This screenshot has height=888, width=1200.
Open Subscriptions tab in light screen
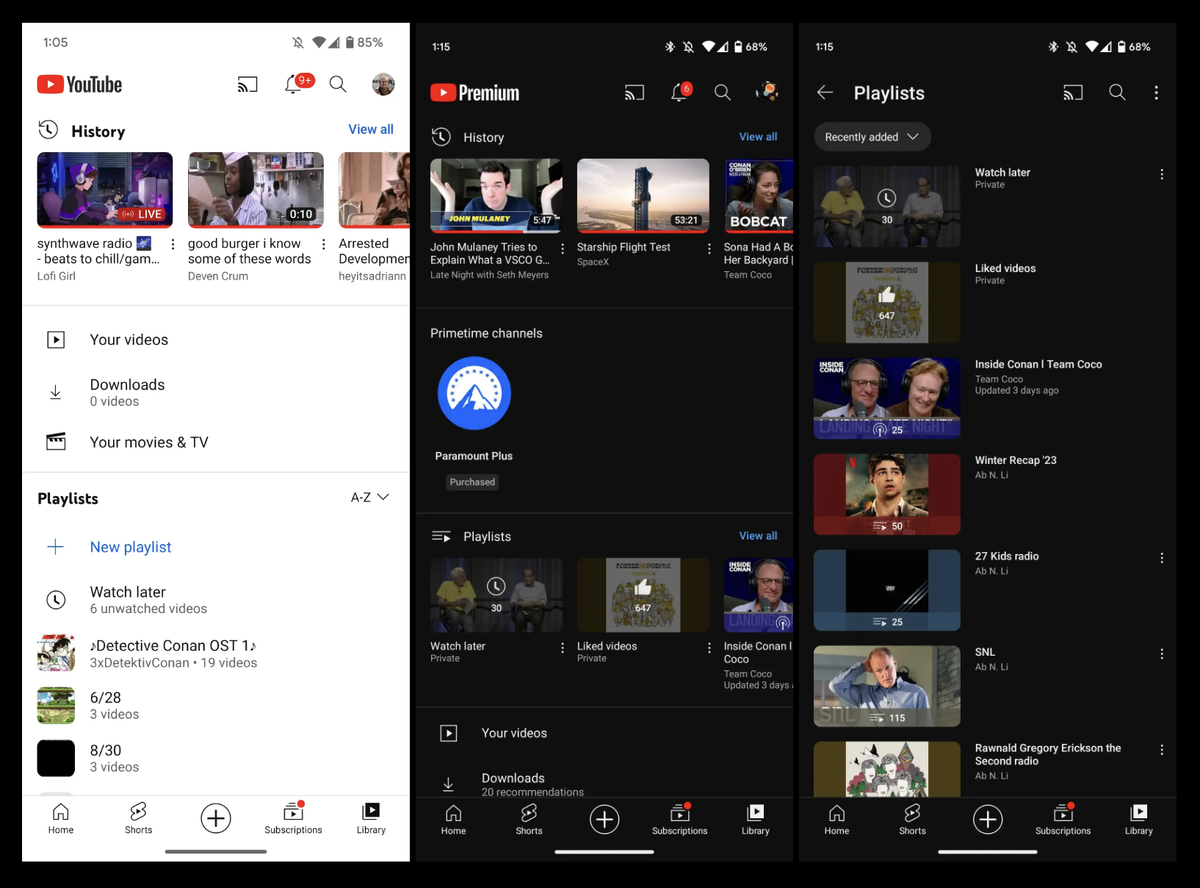pos(293,818)
